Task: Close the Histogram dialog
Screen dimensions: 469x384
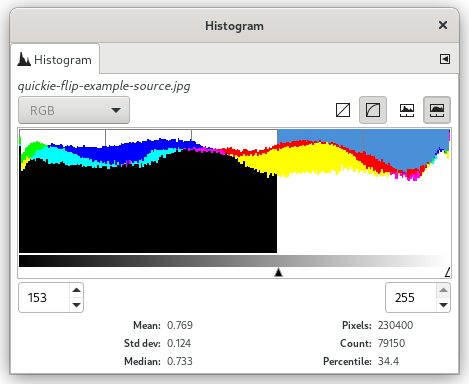Action: tap(443, 25)
